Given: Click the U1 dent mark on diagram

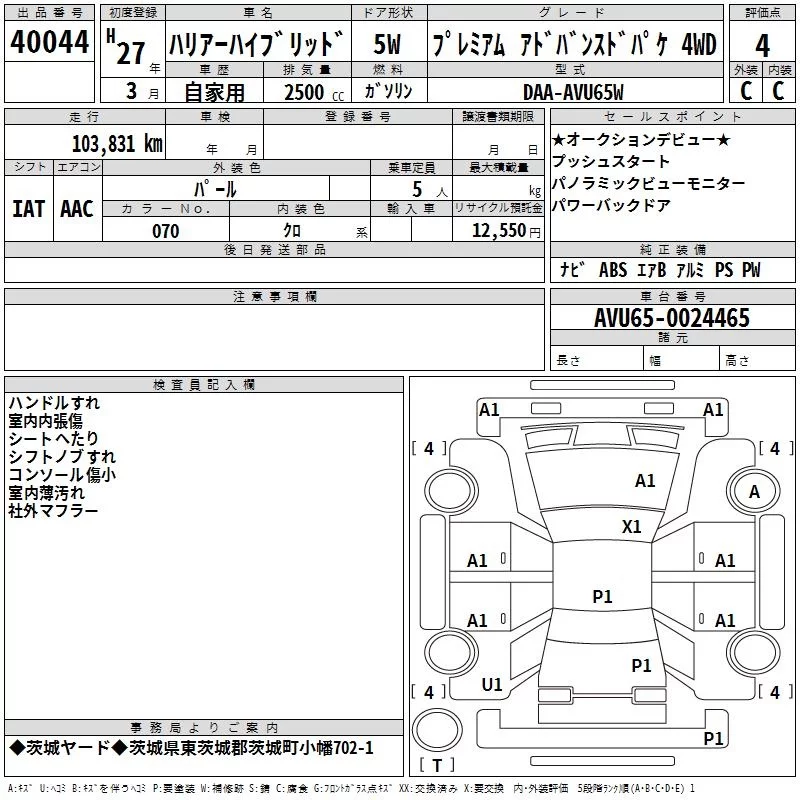Looking at the screenshot, I should [492, 685].
